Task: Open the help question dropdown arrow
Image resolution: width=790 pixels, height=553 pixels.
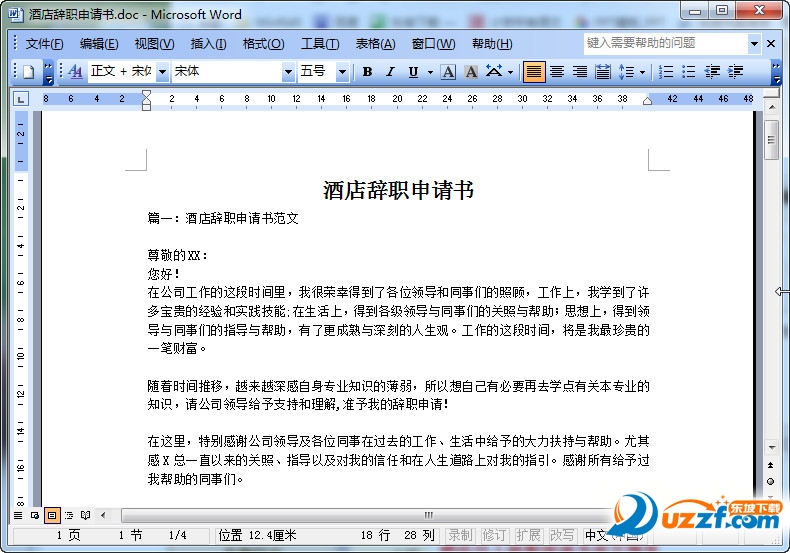Action: [754, 44]
